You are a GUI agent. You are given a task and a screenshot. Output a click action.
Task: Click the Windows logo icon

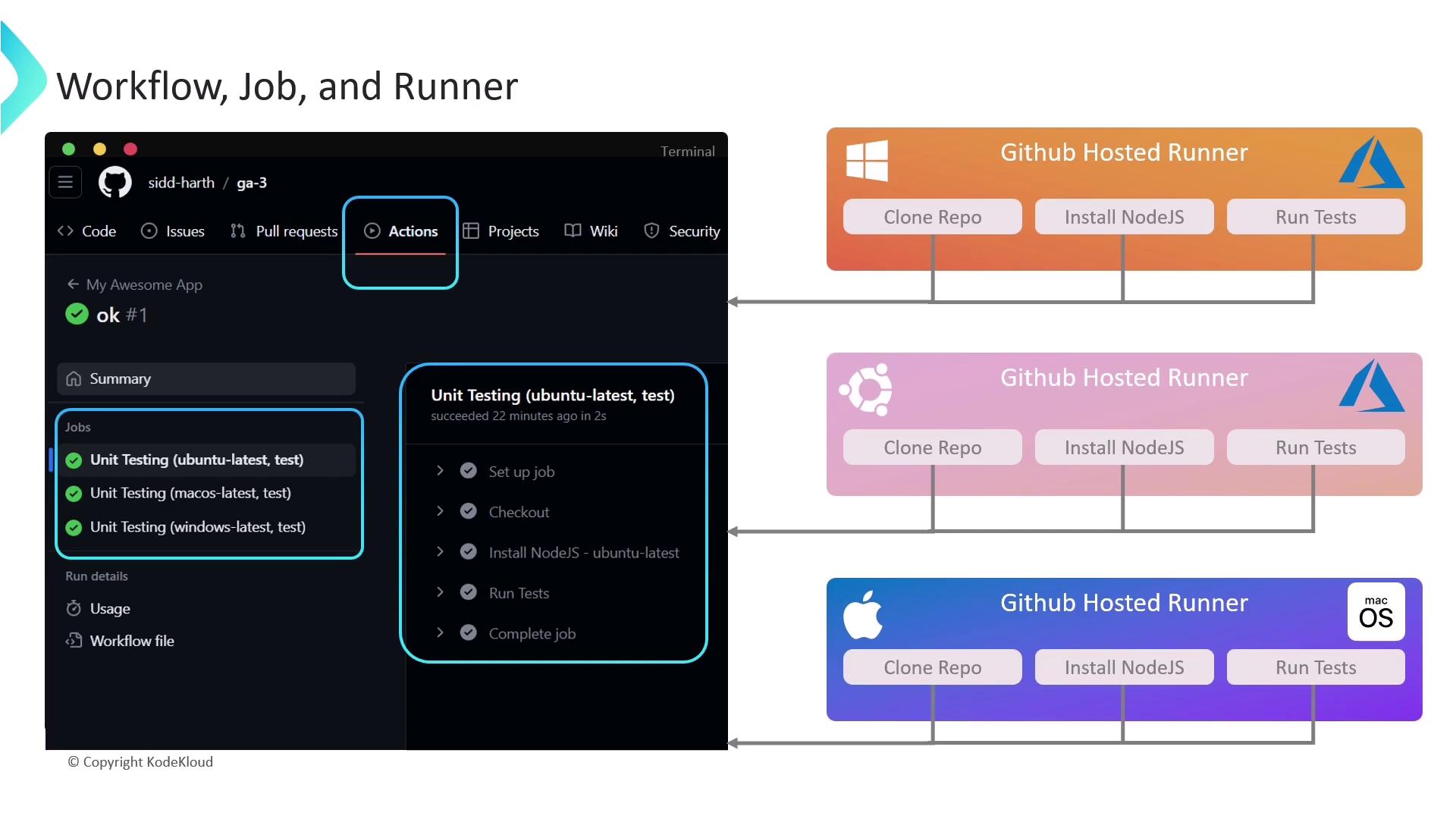867,161
